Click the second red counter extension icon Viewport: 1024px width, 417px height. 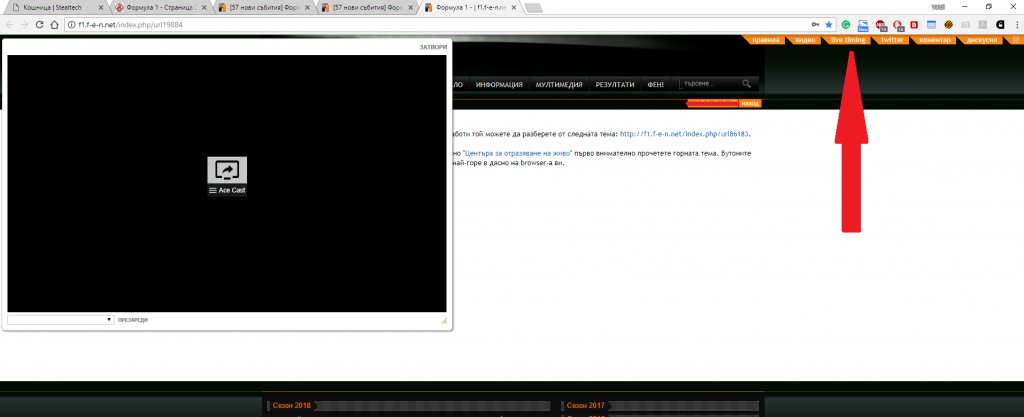(898, 25)
